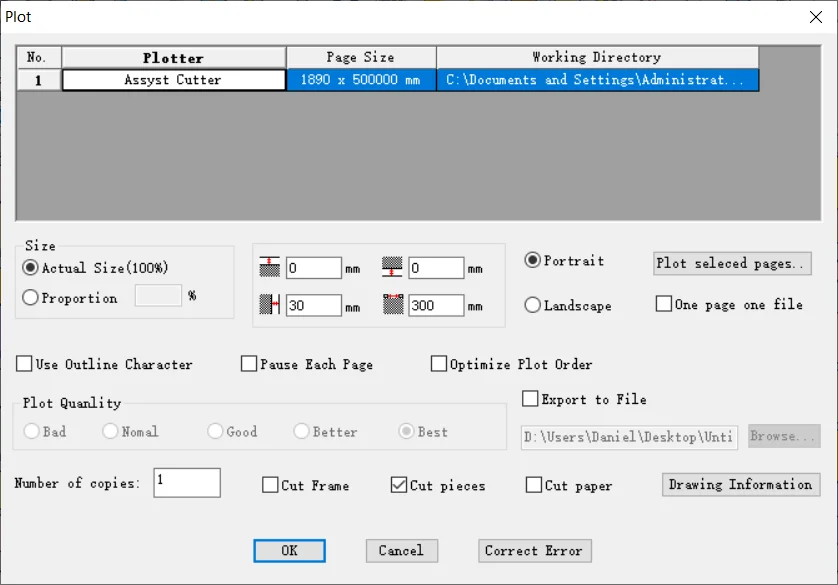Click Plot selected pages
This screenshot has width=838, height=585.
click(x=731, y=263)
